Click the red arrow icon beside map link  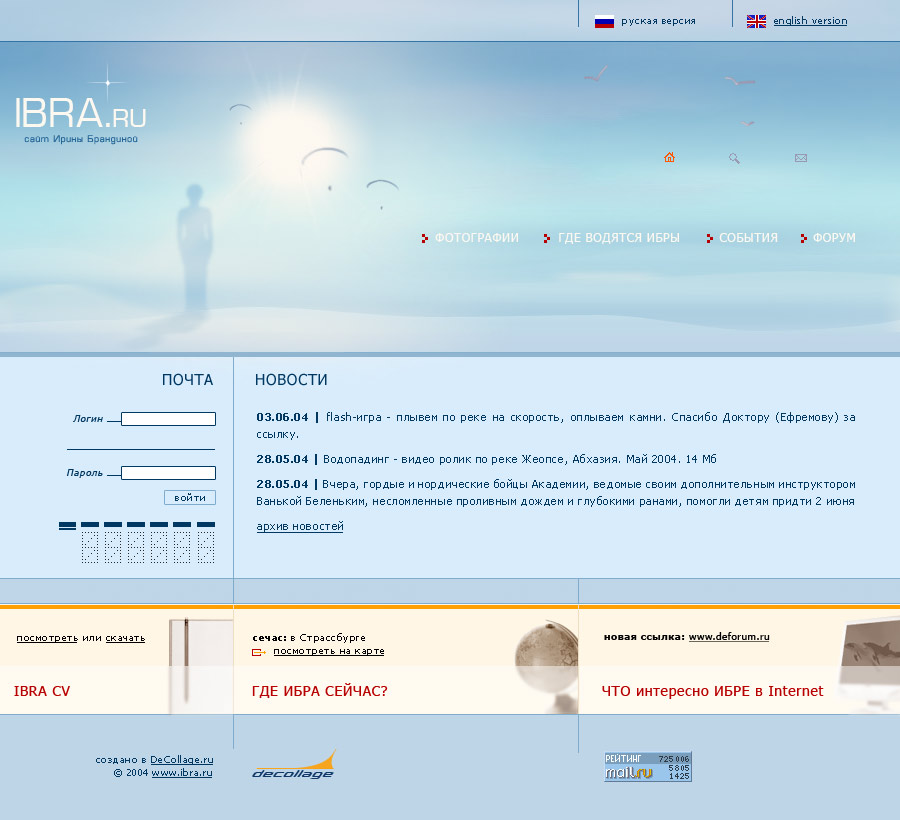(259, 652)
